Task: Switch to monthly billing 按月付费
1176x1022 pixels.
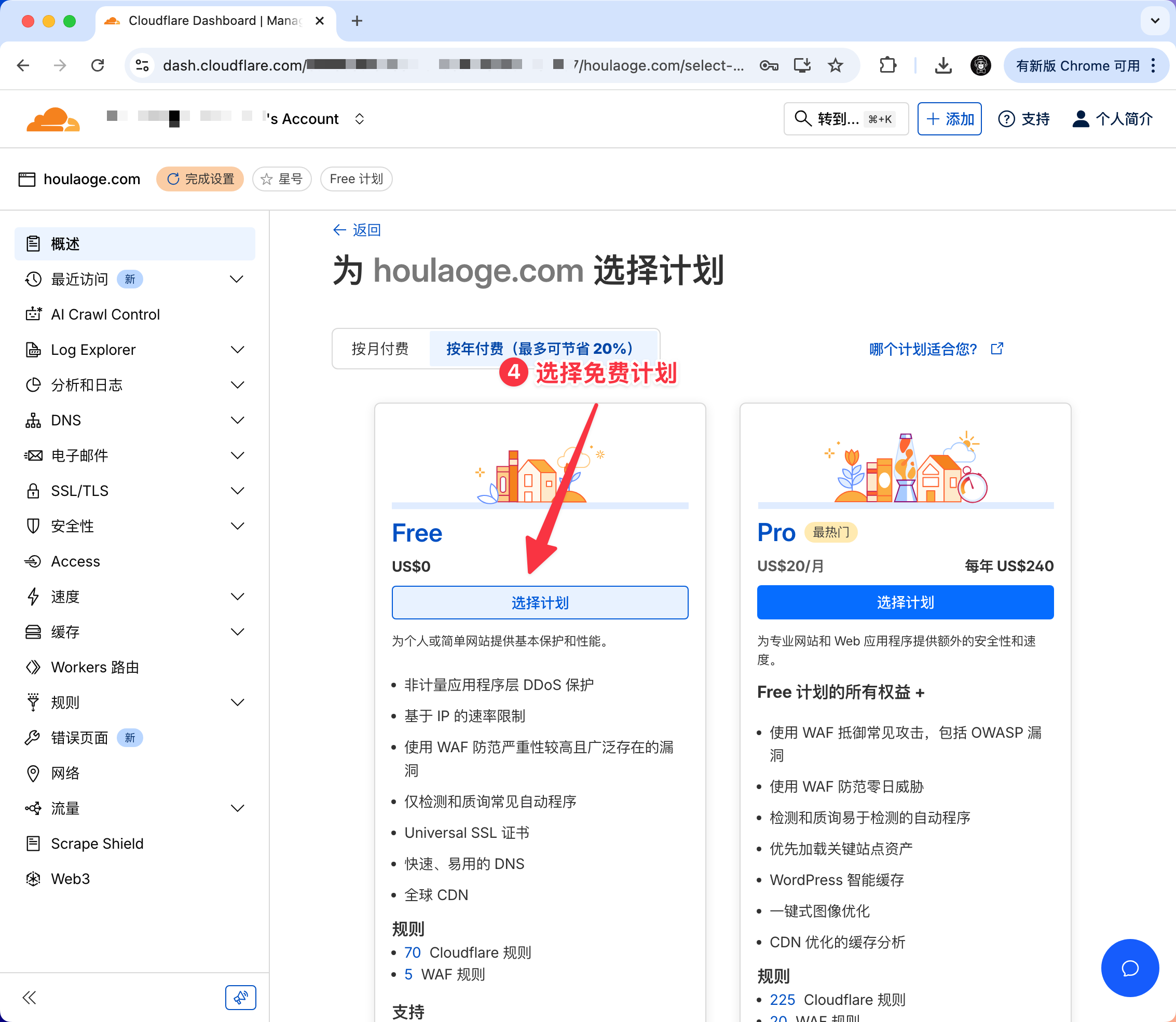Action: click(380, 349)
